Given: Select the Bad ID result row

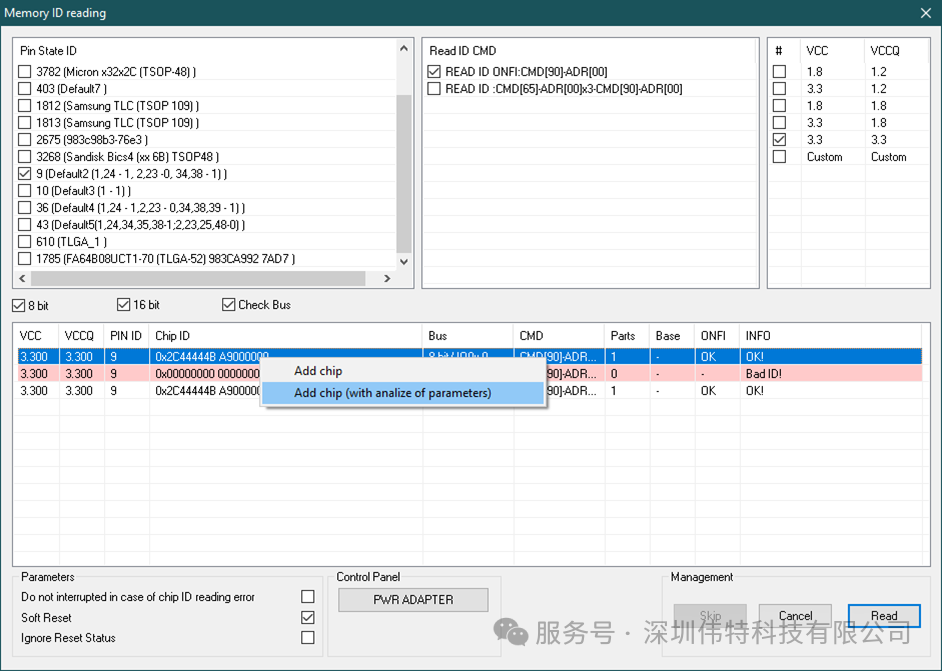Looking at the screenshot, I should coord(130,374).
